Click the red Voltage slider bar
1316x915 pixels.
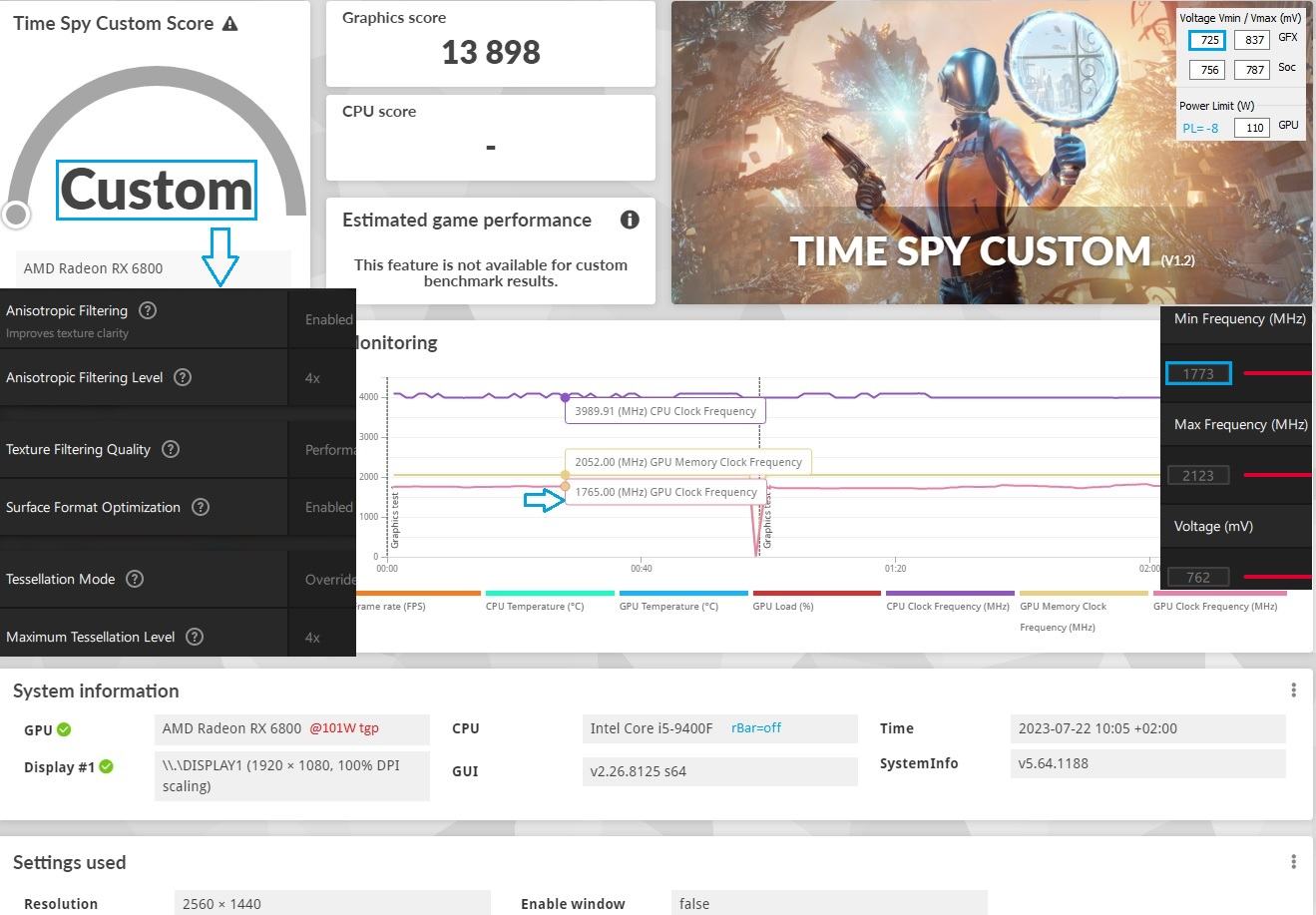tap(1276, 577)
